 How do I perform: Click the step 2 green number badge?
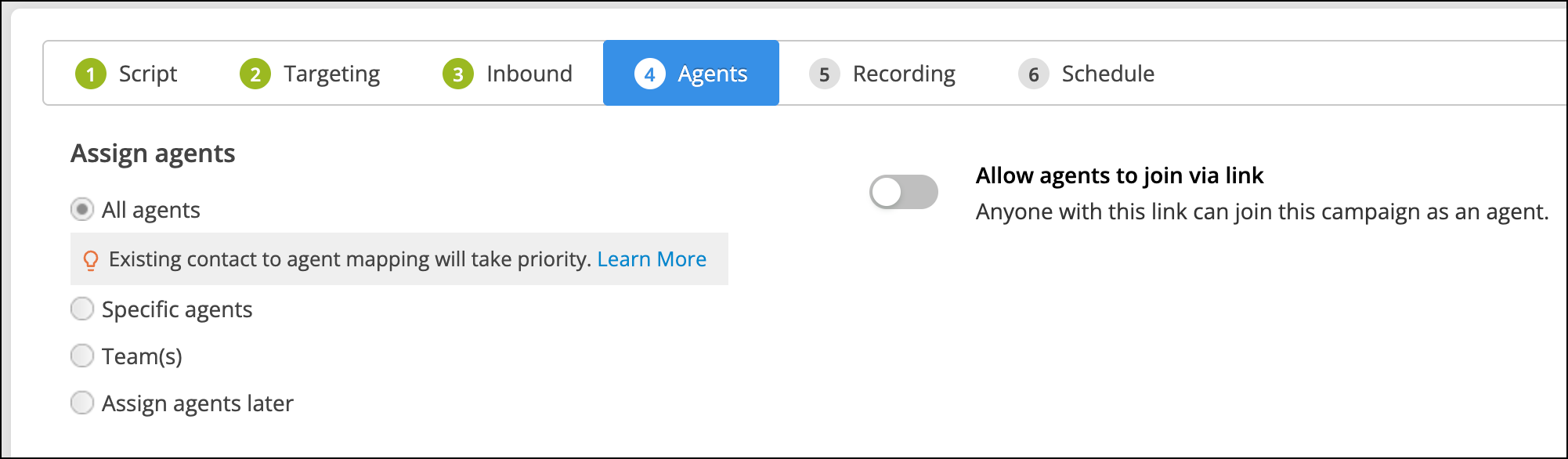(x=255, y=74)
